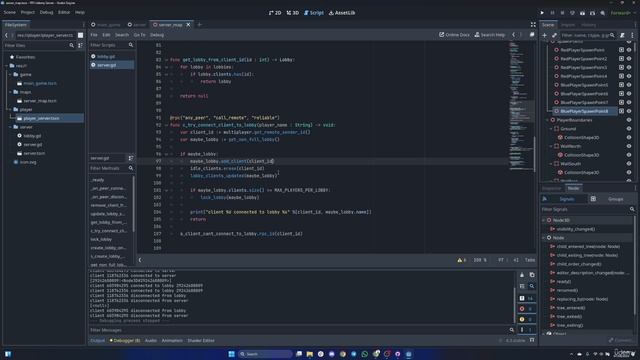Image resolution: width=640 pixels, height=360 pixels.
Task: Switch to the 2D workspace
Action: click(x=275, y=13)
